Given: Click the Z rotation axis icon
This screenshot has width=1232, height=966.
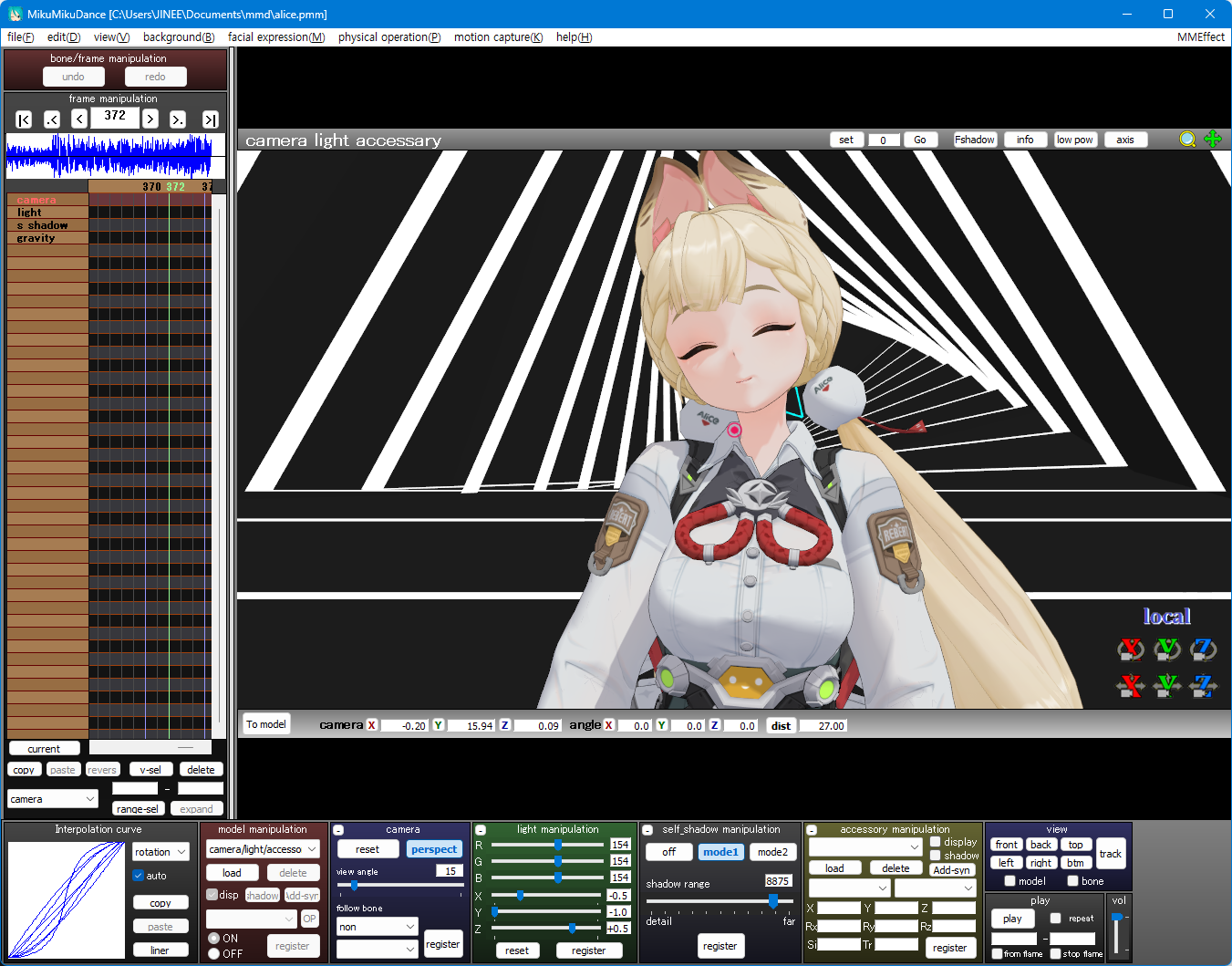Looking at the screenshot, I should [1203, 649].
